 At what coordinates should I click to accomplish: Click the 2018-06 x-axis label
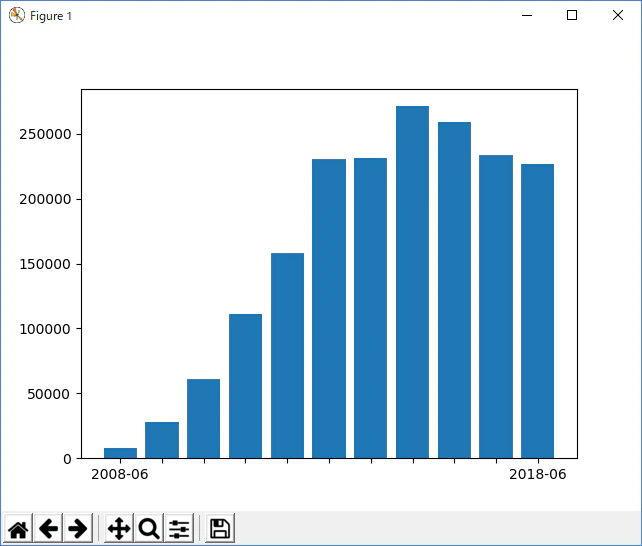[538, 474]
